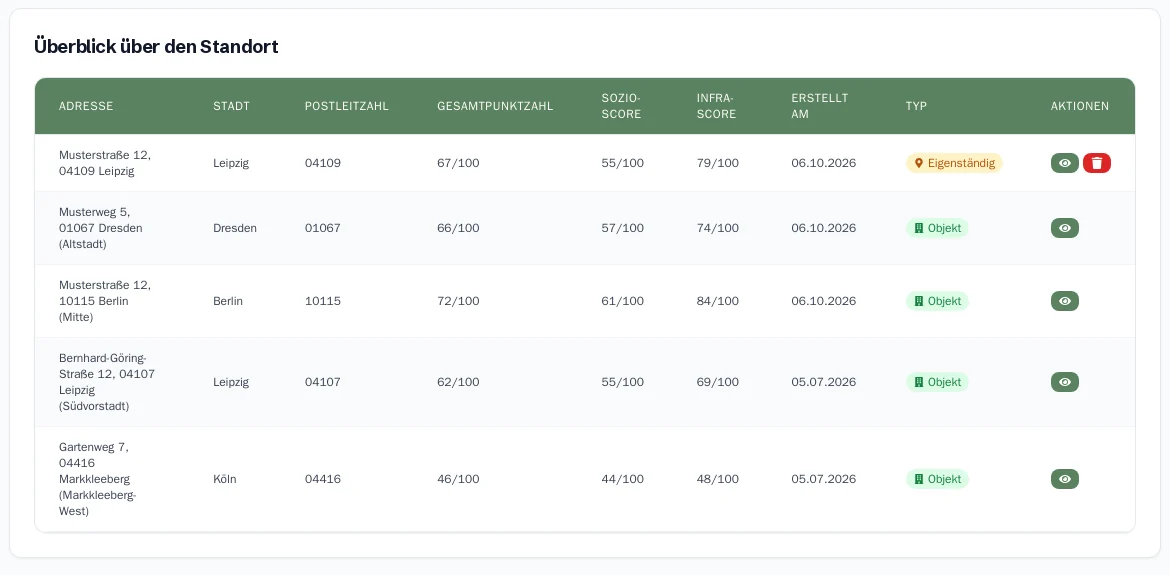
Task: Sort by the Postleitzahl column header
Action: (347, 106)
